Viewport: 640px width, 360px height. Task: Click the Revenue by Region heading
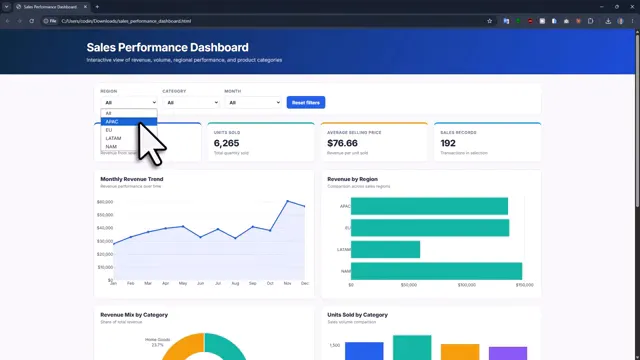[x=352, y=179]
